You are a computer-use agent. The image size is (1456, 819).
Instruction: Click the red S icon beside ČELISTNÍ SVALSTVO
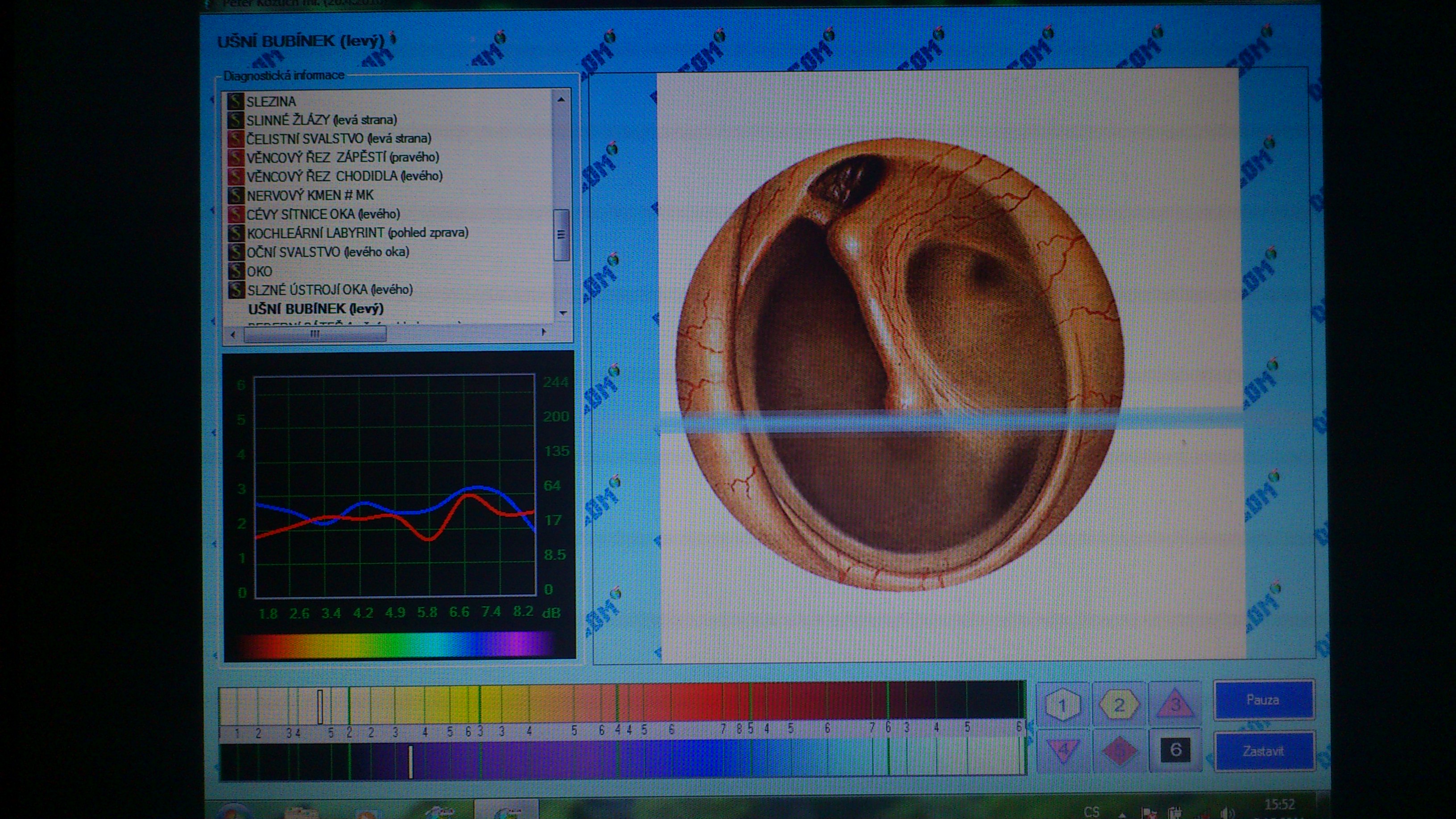click(x=236, y=138)
